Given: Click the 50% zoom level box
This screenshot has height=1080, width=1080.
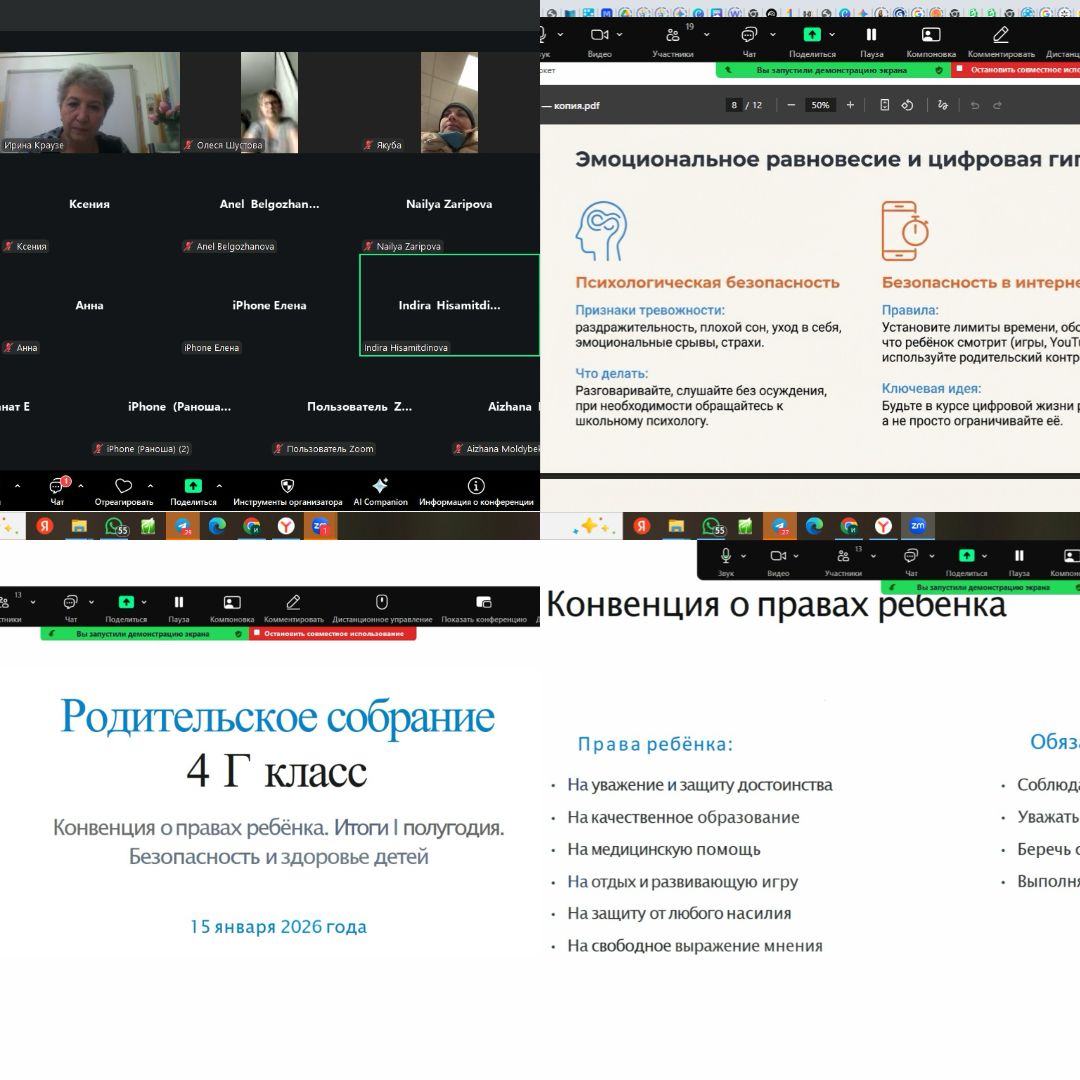Looking at the screenshot, I should (820, 105).
